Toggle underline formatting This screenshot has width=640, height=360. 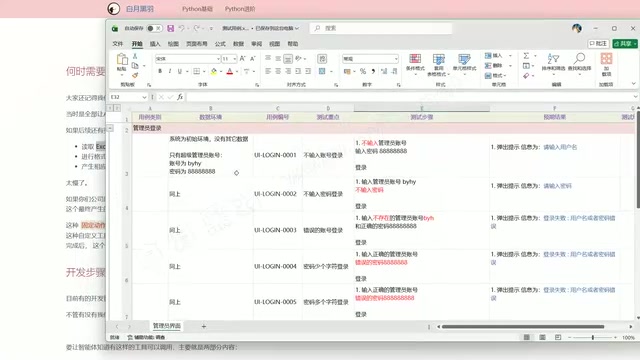180,71
